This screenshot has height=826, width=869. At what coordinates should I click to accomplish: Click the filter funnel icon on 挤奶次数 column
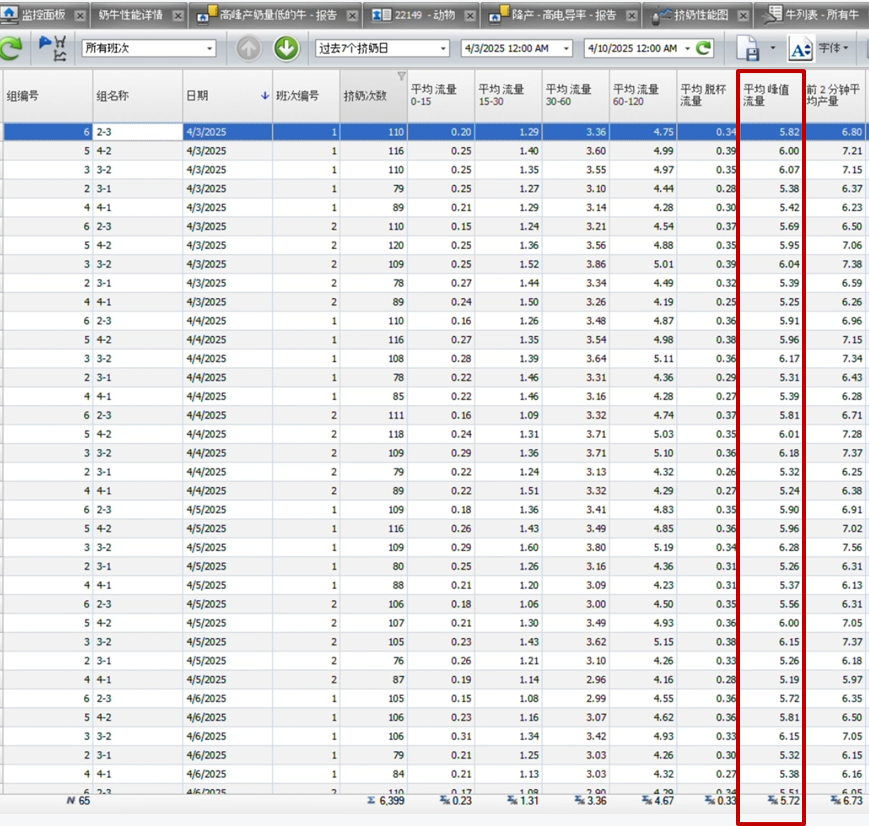click(x=401, y=76)
